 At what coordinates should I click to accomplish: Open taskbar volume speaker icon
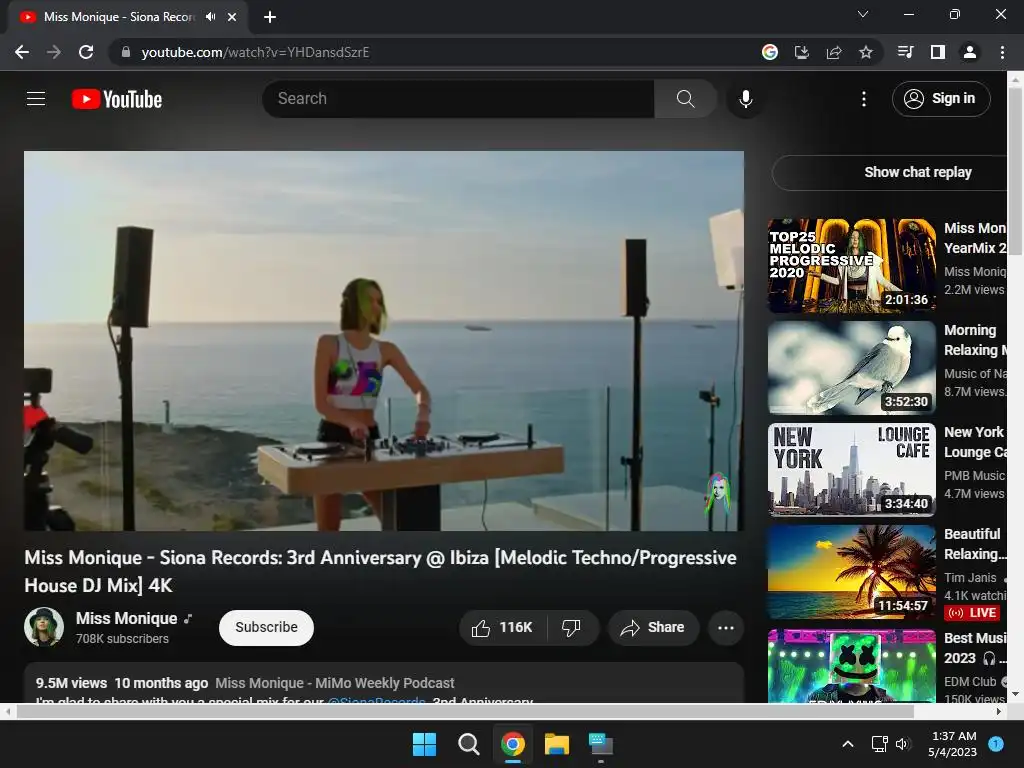pyautogui.click(x=903, y=744)
